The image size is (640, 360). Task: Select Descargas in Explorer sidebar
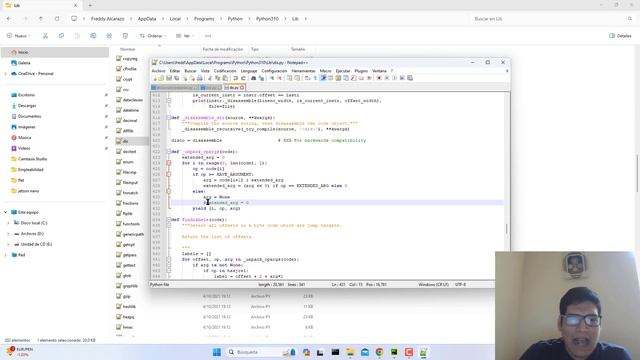click(x=27, y=106)
